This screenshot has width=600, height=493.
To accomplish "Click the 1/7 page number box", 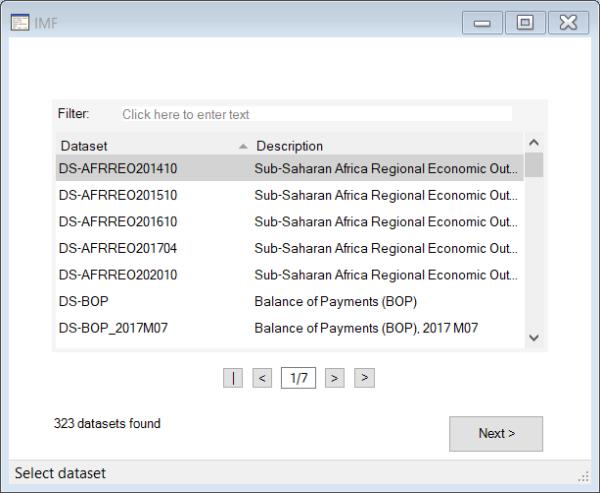I will [299, 377].
